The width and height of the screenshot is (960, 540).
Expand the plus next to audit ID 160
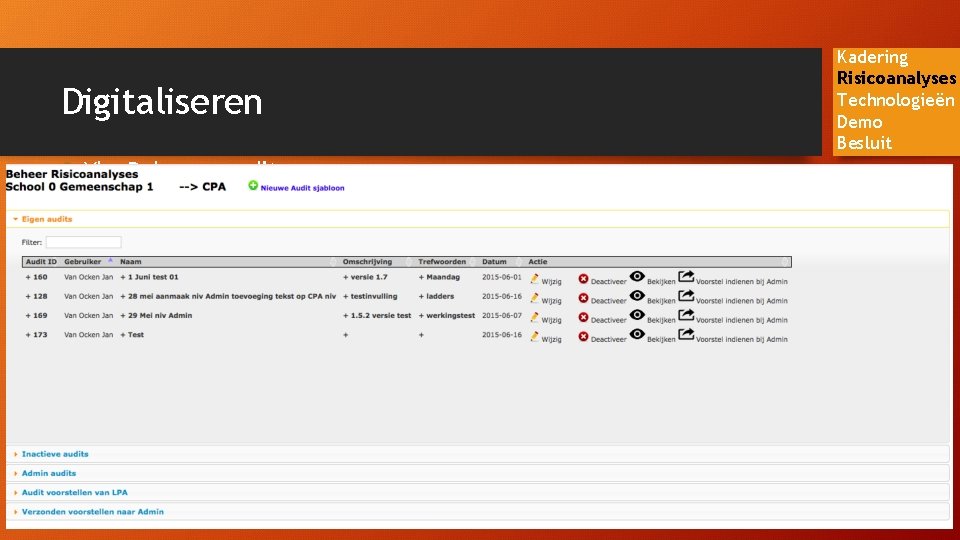point(28,277)
